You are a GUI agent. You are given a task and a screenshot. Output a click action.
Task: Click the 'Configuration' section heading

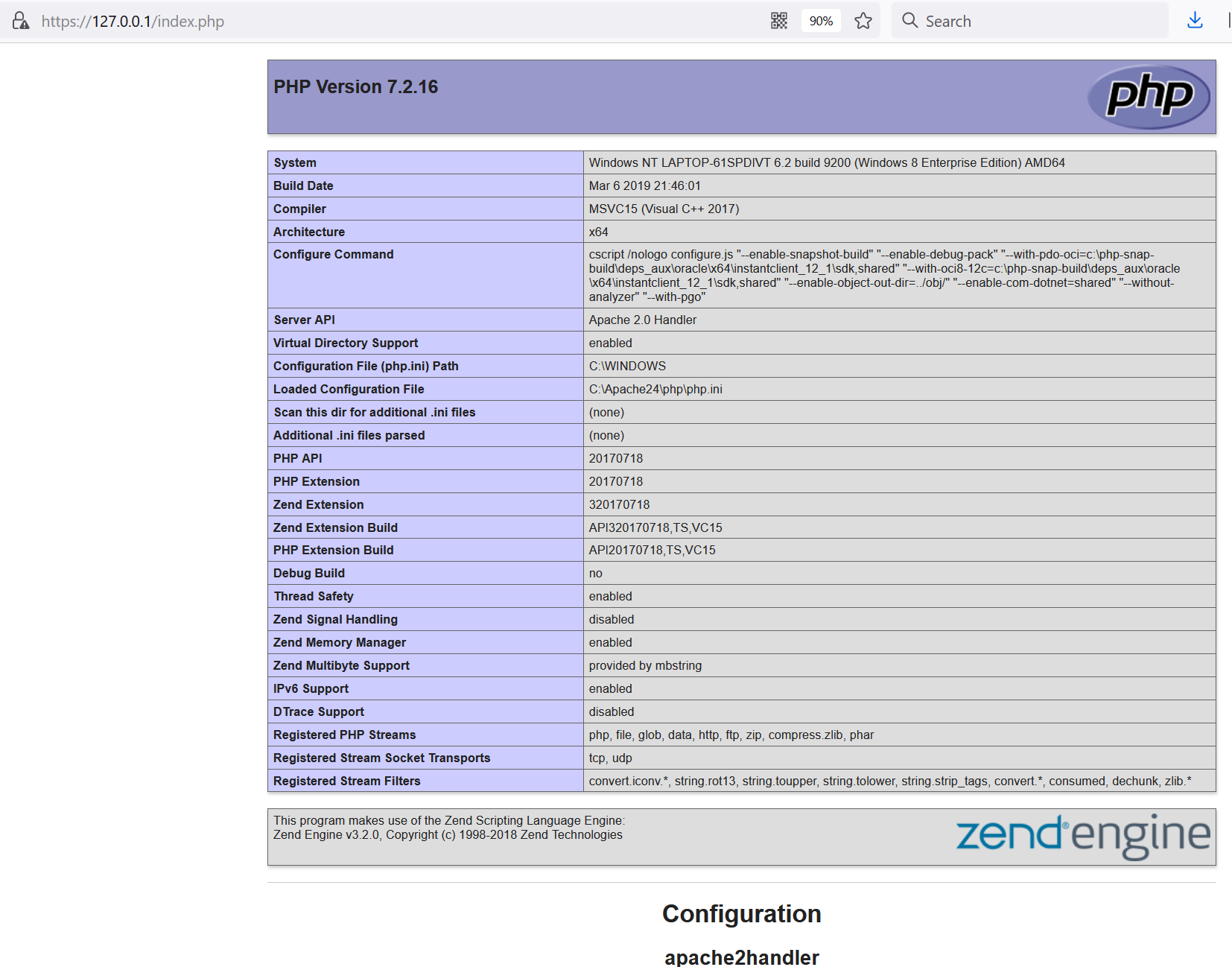point(742,914)
